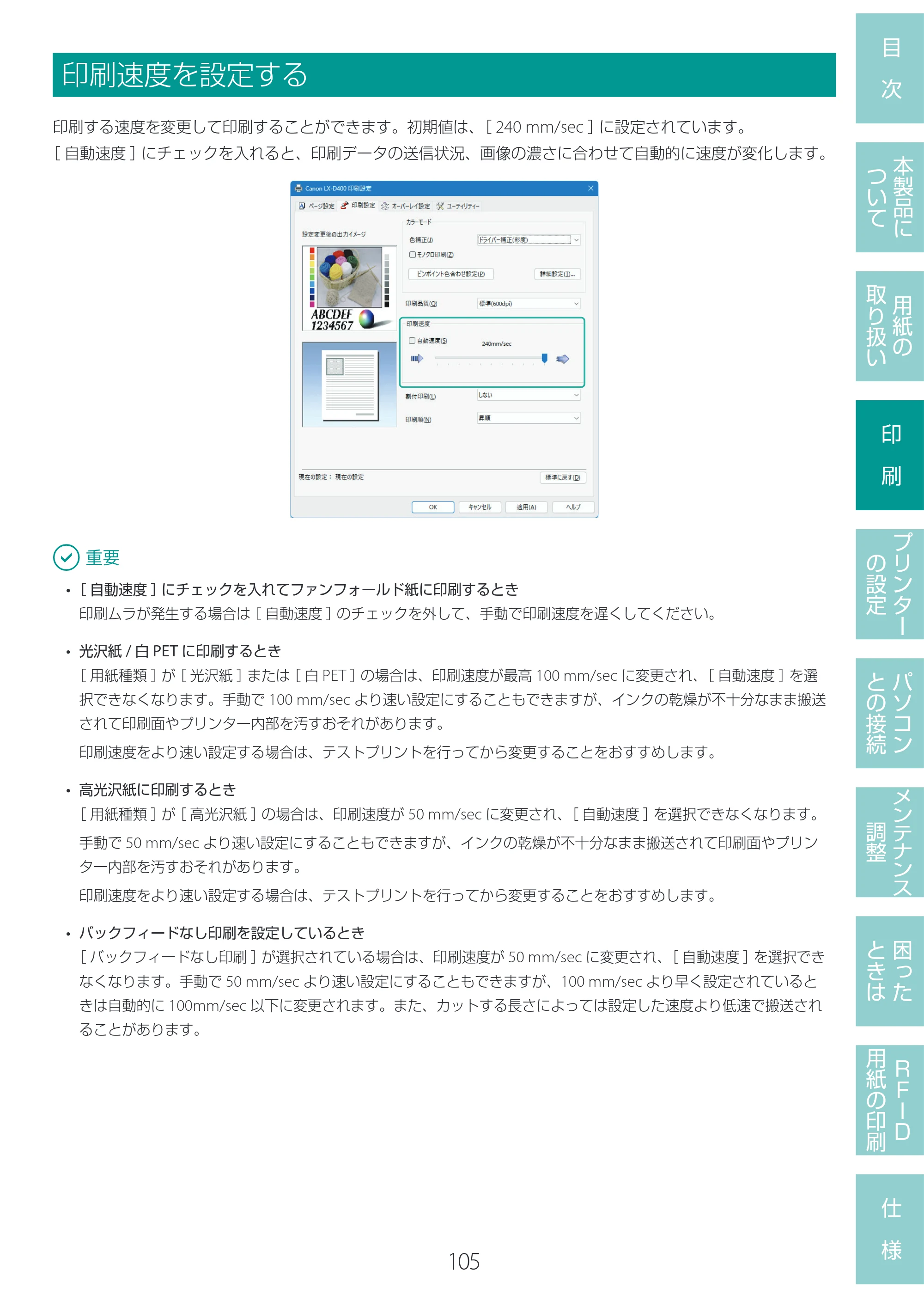Open the 印刷品質 dropdown
The height and width of the screenshot is (1308, 924).
(x=529, y=304)
